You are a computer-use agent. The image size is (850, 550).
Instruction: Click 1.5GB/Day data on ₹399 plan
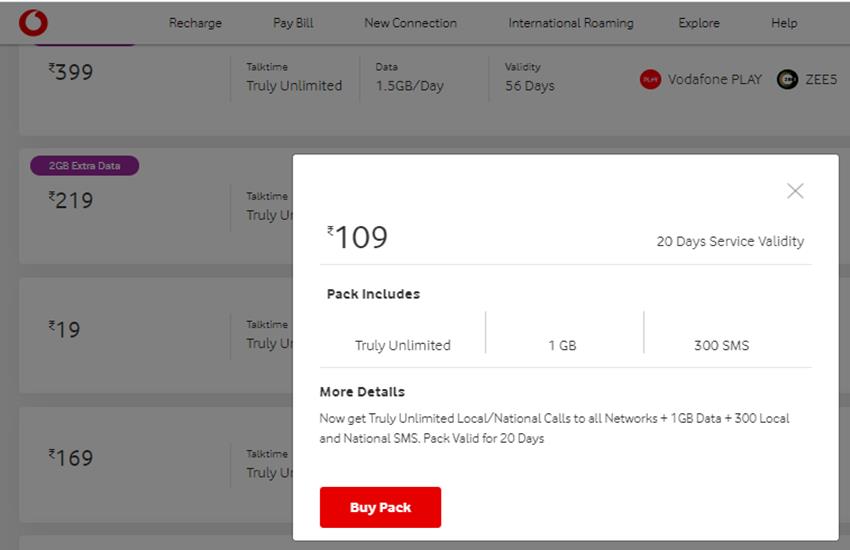pos(409,86)
